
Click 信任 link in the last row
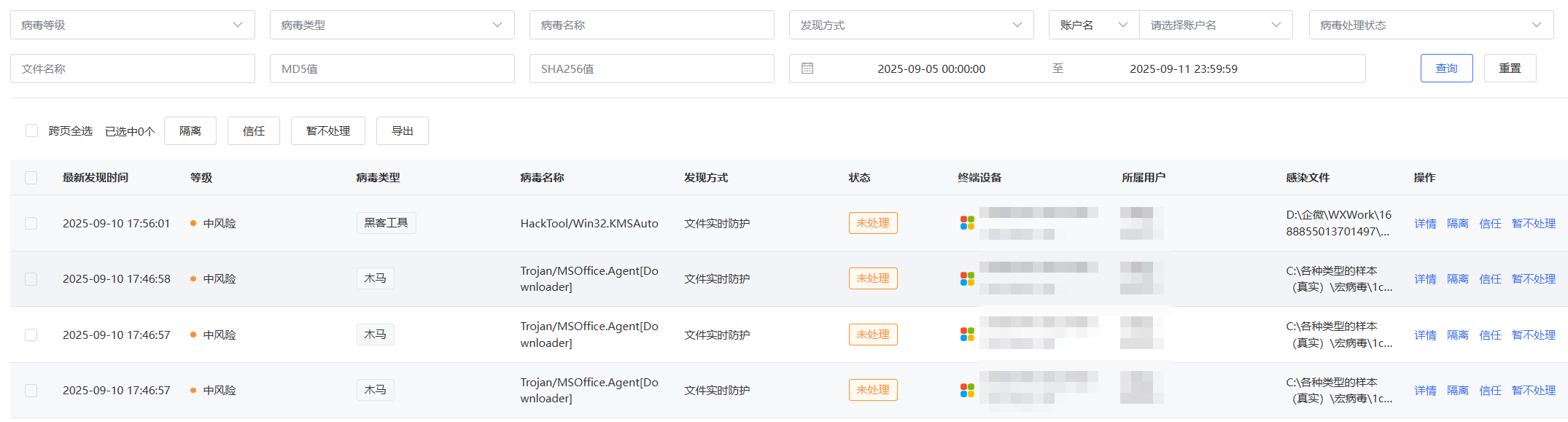click(1490, 391)
